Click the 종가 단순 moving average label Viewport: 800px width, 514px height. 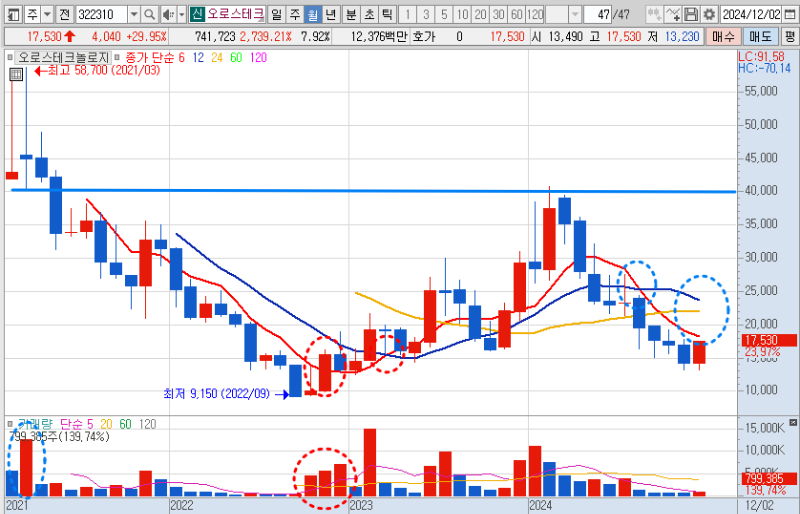149,58
